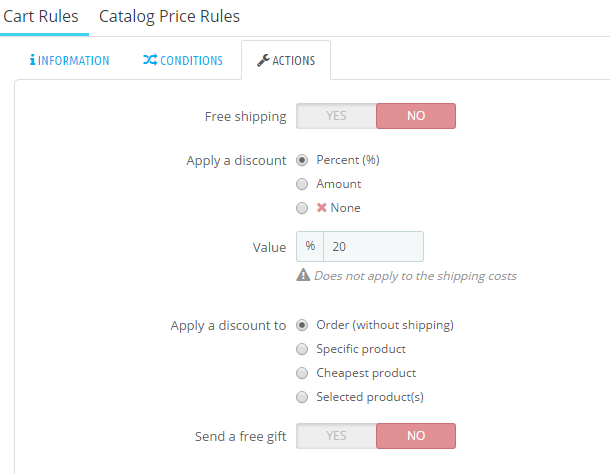Set Free shipping to NO
The height and width of the screenshot is (474, 610).
[x=416, y=116]
